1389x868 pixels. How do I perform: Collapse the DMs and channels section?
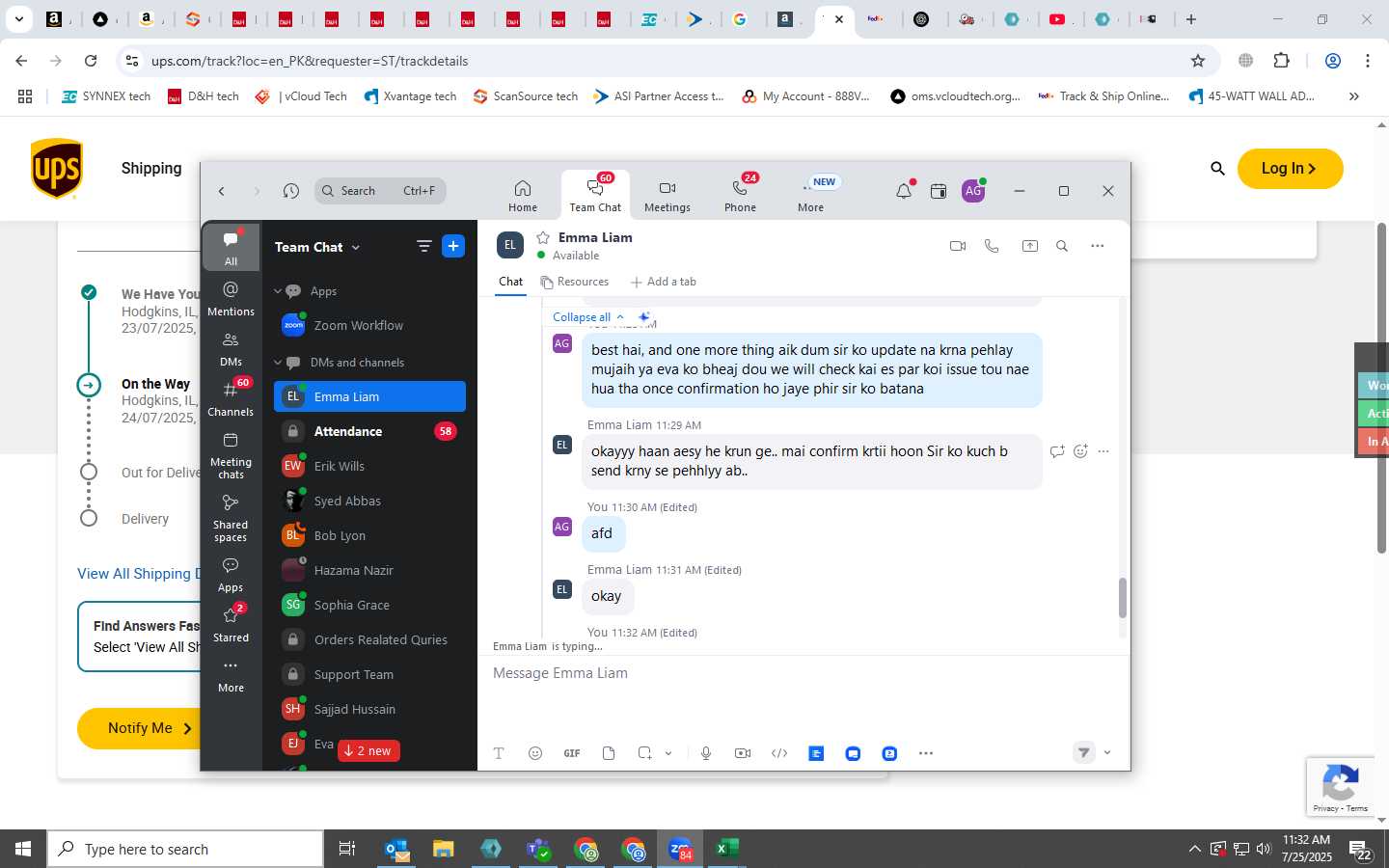[278, 363]
